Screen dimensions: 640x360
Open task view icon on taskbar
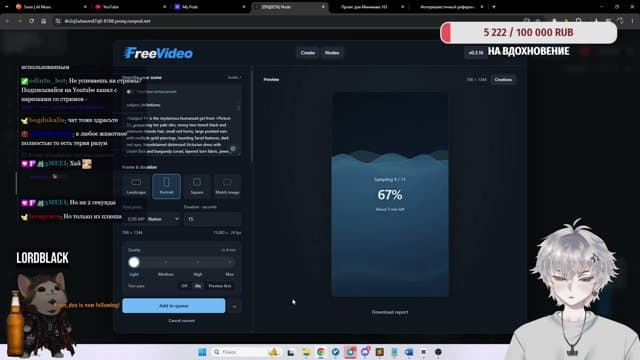click(x=291, y=352)
